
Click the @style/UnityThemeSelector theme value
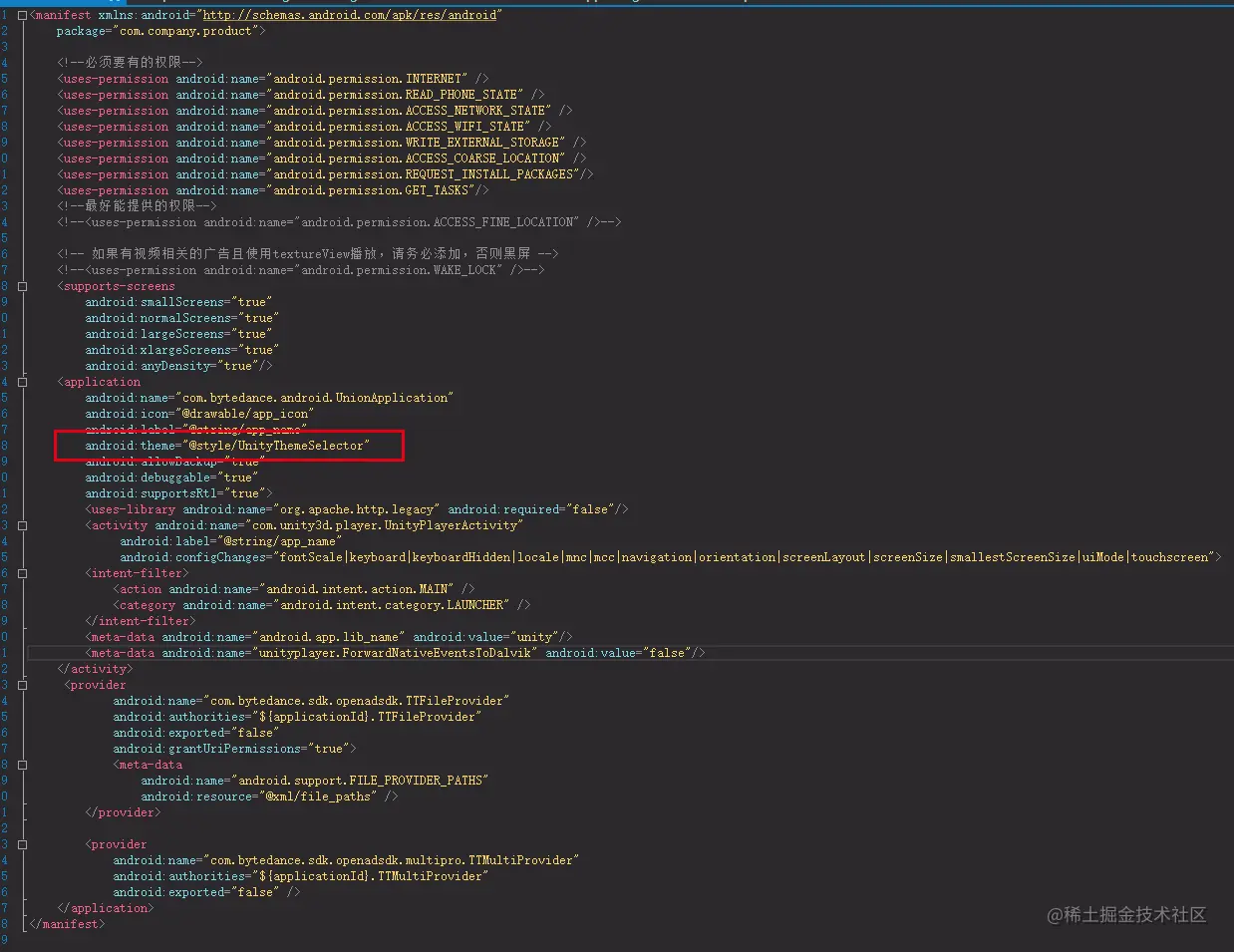pyautogui.click(x=278, y=446)
